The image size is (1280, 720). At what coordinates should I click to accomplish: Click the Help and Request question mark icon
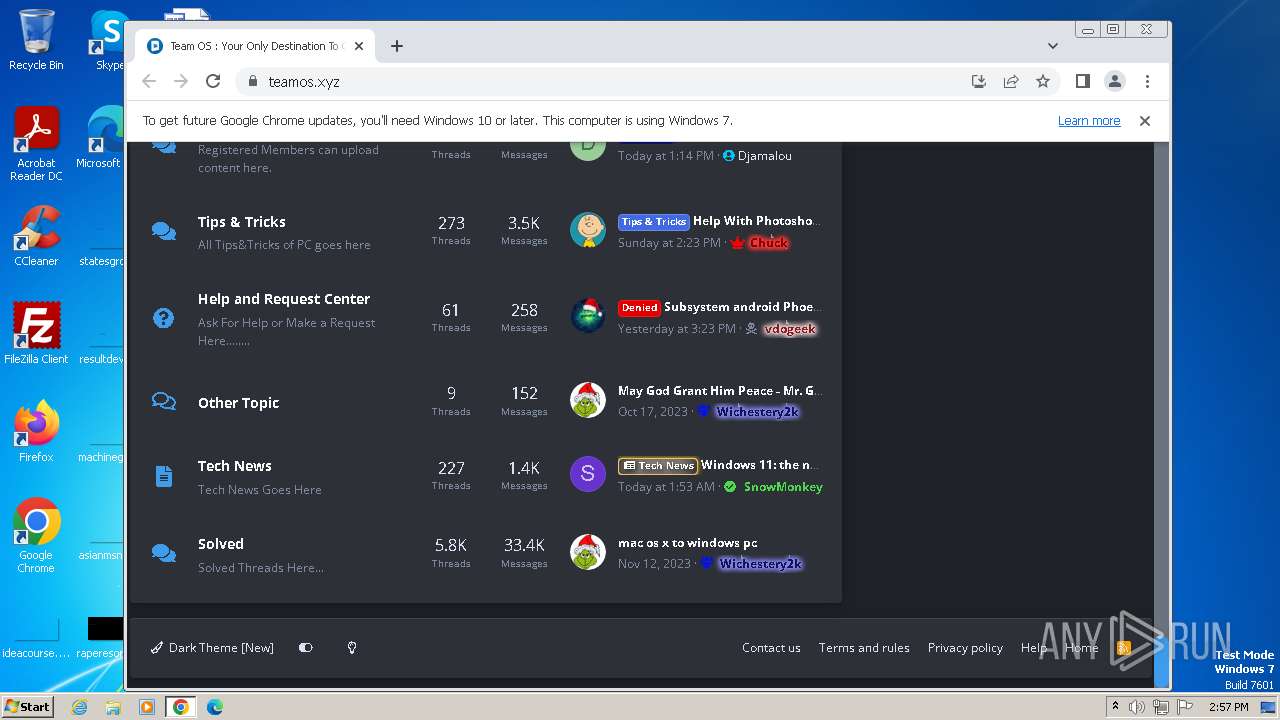click(163, 318)
